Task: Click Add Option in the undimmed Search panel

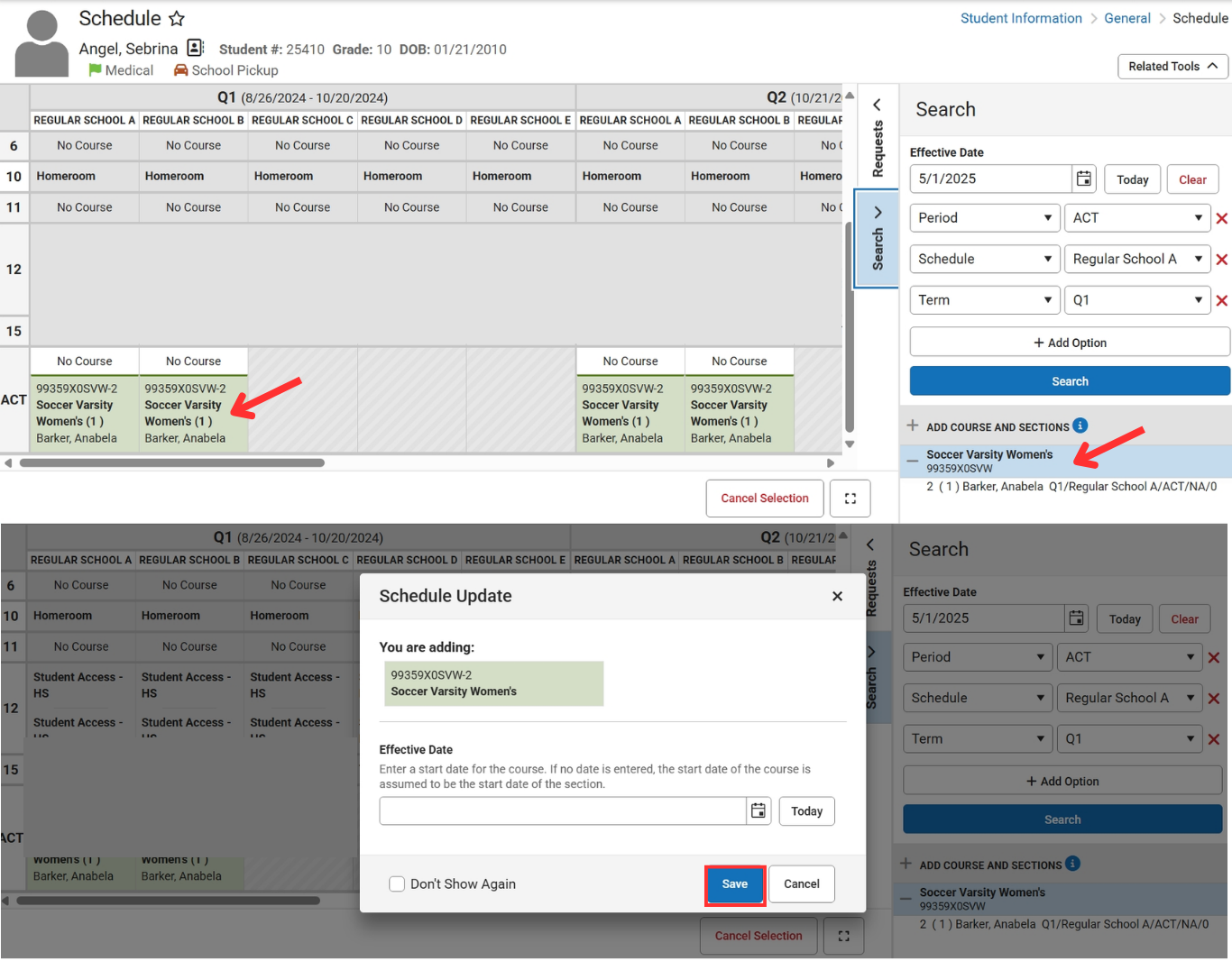Action: pyautogui.click(x=1070, y=343)
